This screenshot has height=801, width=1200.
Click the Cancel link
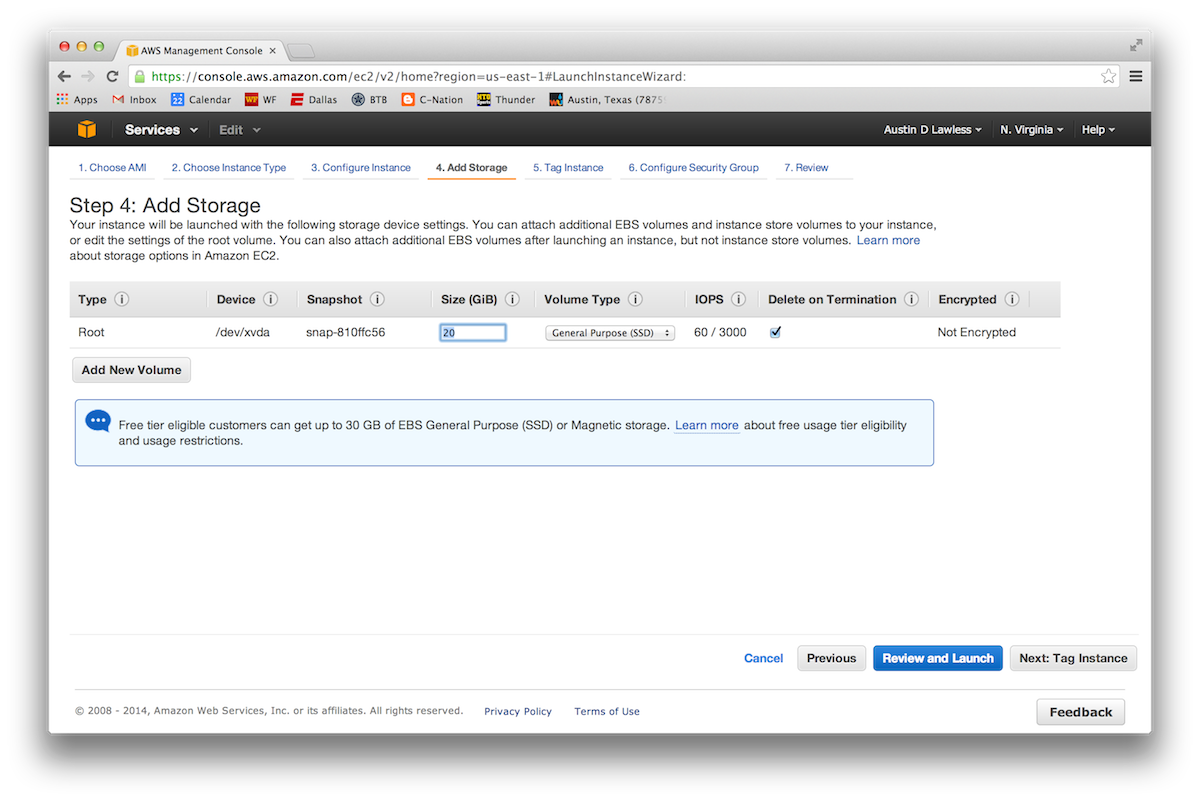coord(764,658)
